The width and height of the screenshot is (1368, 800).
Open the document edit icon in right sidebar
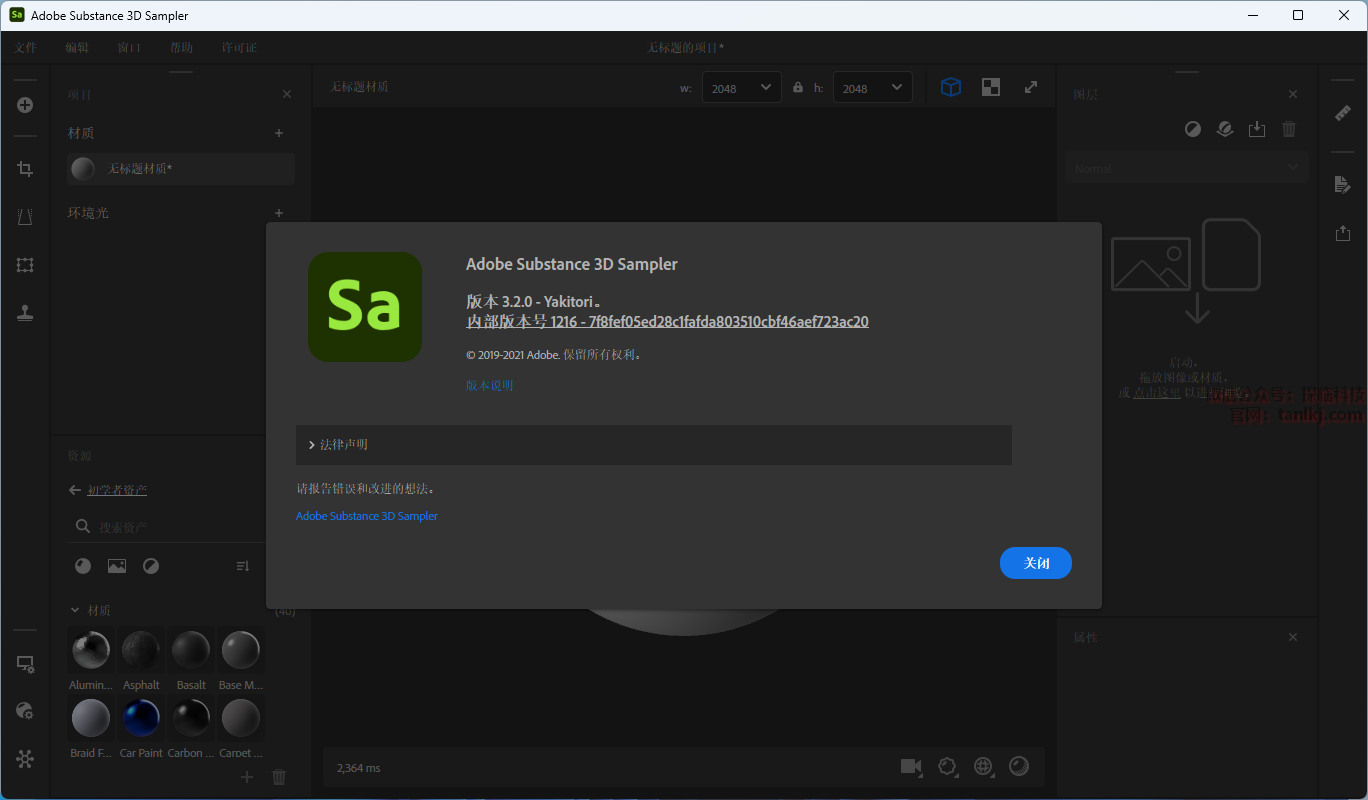click(1343, 185)
